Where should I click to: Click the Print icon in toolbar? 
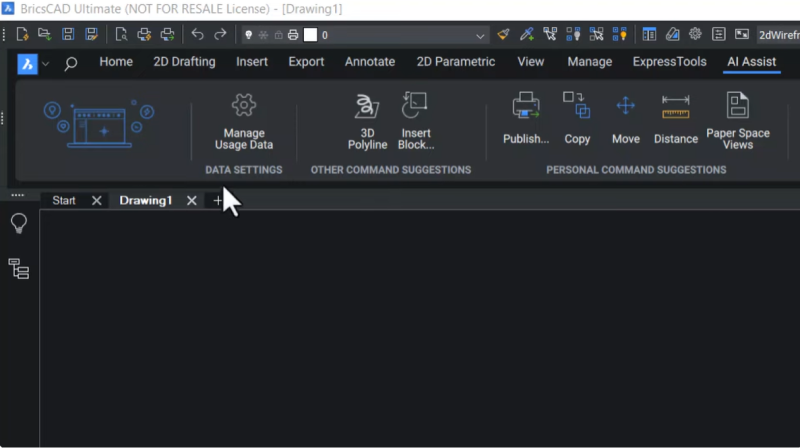click(x=144, y=35)
